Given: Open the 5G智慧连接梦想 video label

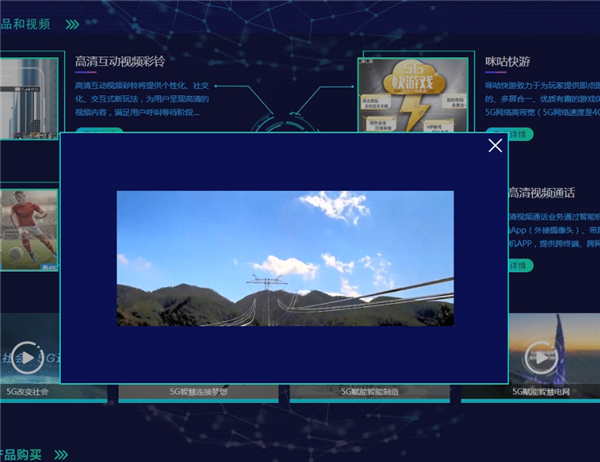Looking at the screenshot, I should click(199, 392).
